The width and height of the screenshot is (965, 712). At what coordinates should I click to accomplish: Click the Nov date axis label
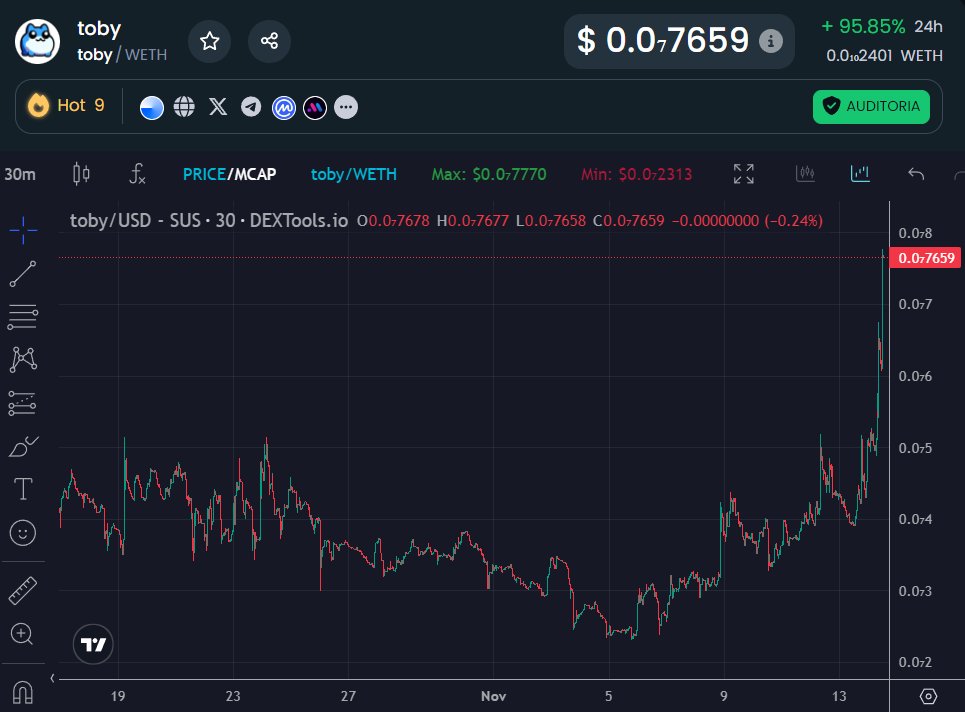tap(493, 696)
